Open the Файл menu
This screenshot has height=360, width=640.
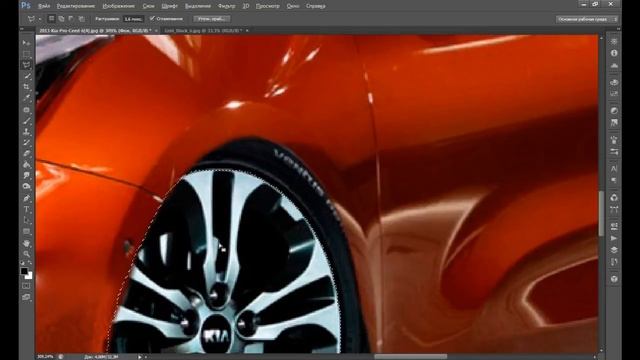point(44,6)
